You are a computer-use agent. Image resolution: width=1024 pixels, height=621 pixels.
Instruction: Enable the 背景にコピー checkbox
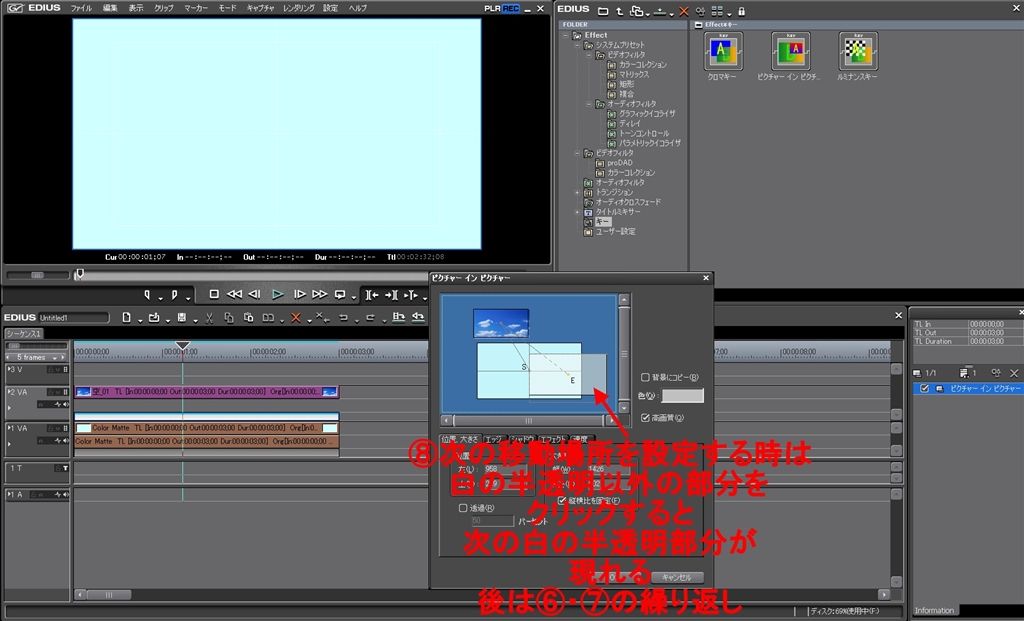pos(645,378)
